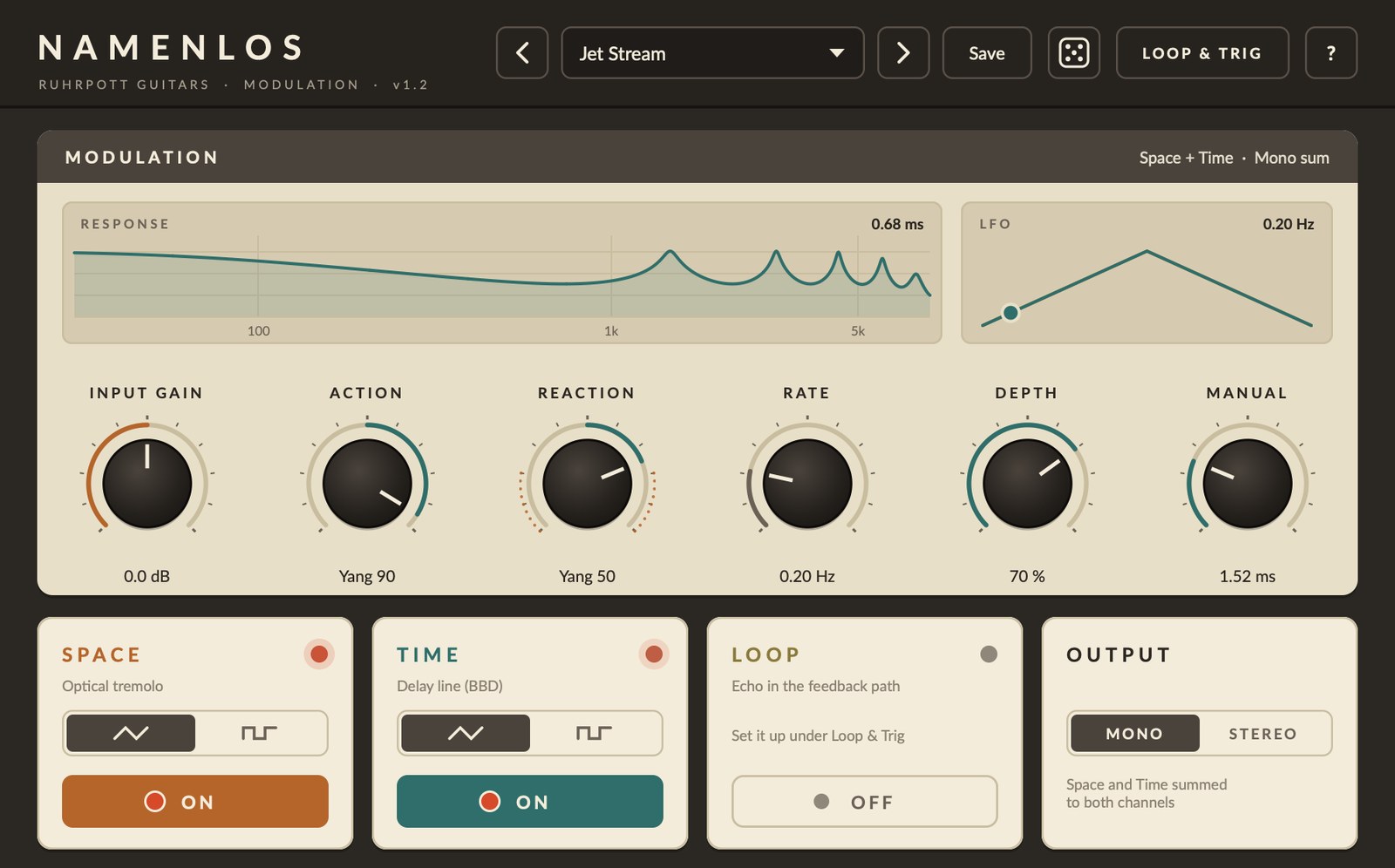
Task: Click the Action knob
Action: [x=367, y=484]
